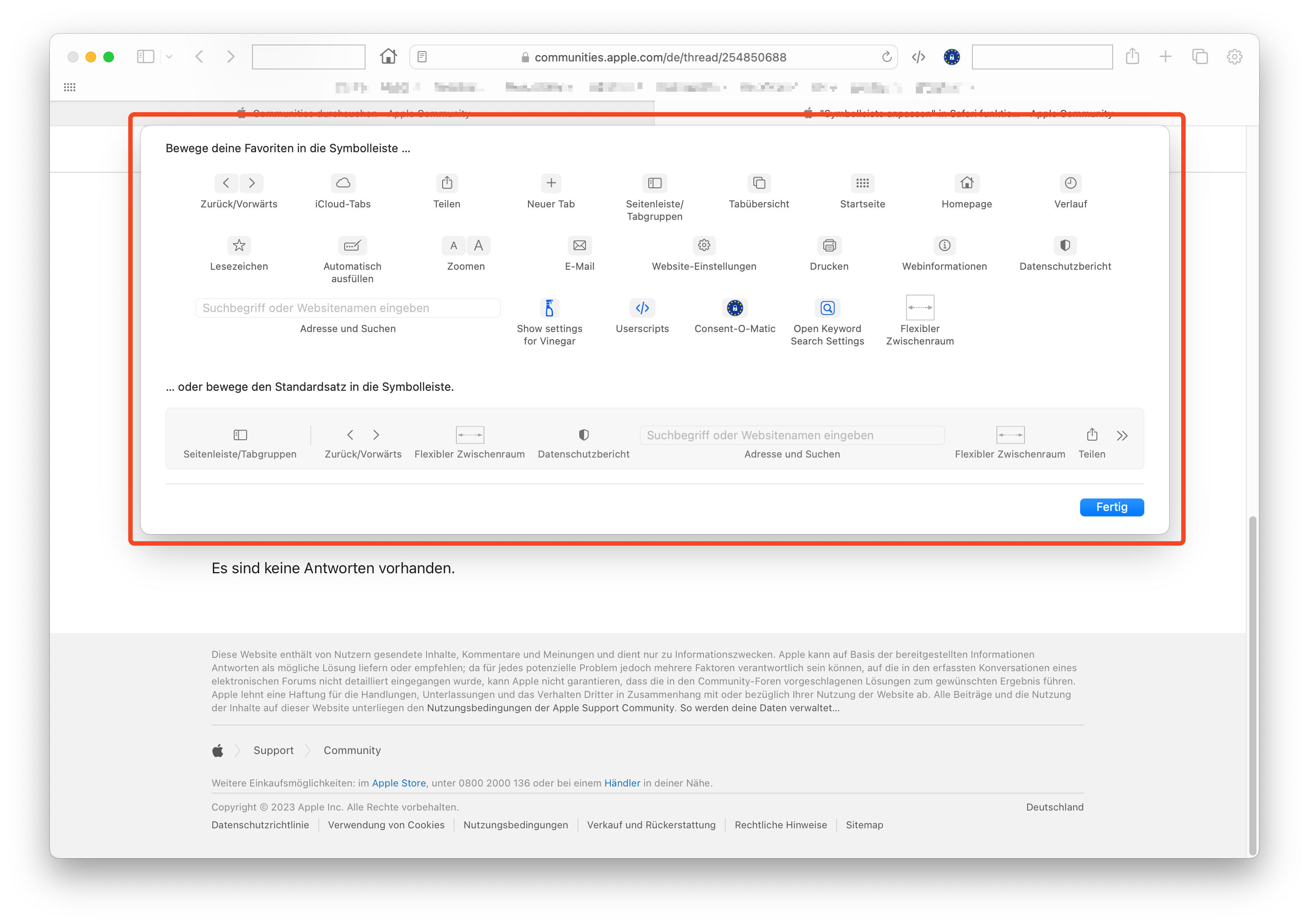This screenshot has width=1309, height=924.
Task: Click the Show settings for Vinegar icon
Action: coord(549,308)
